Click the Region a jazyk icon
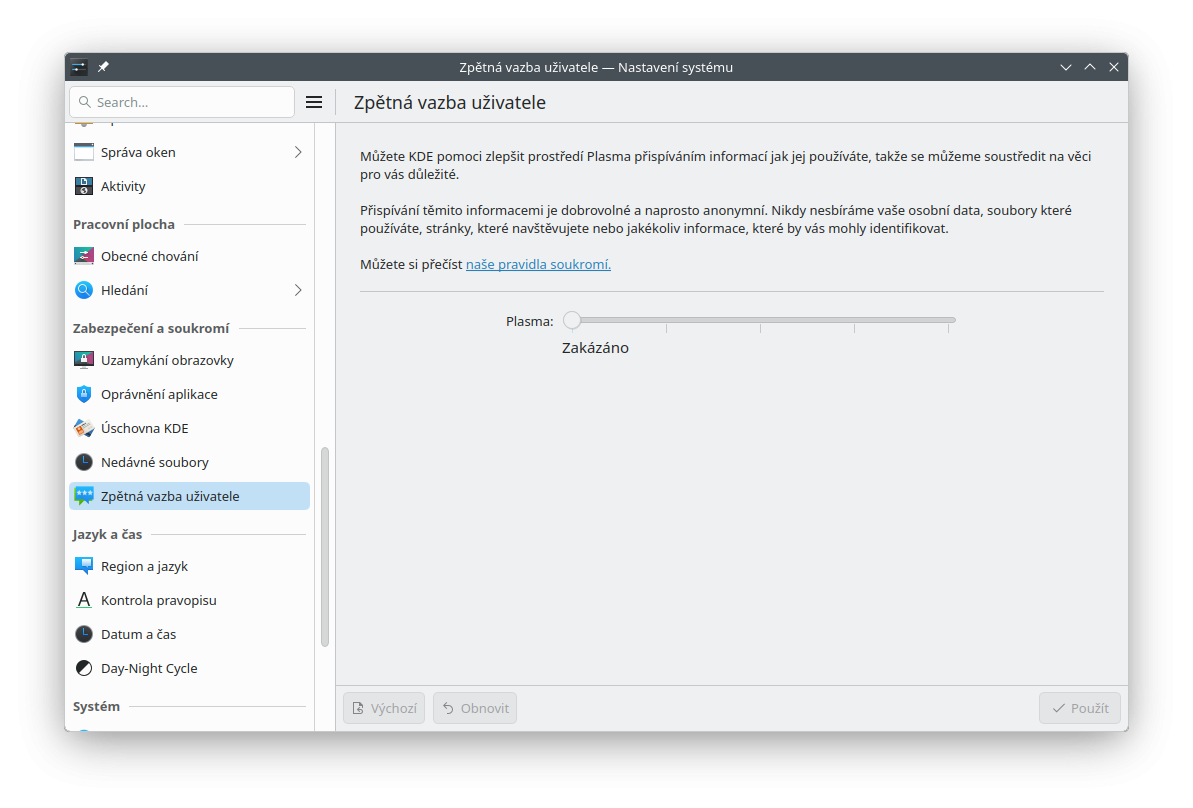Viewport: 1193px width, 808px height. coord(84,566)
